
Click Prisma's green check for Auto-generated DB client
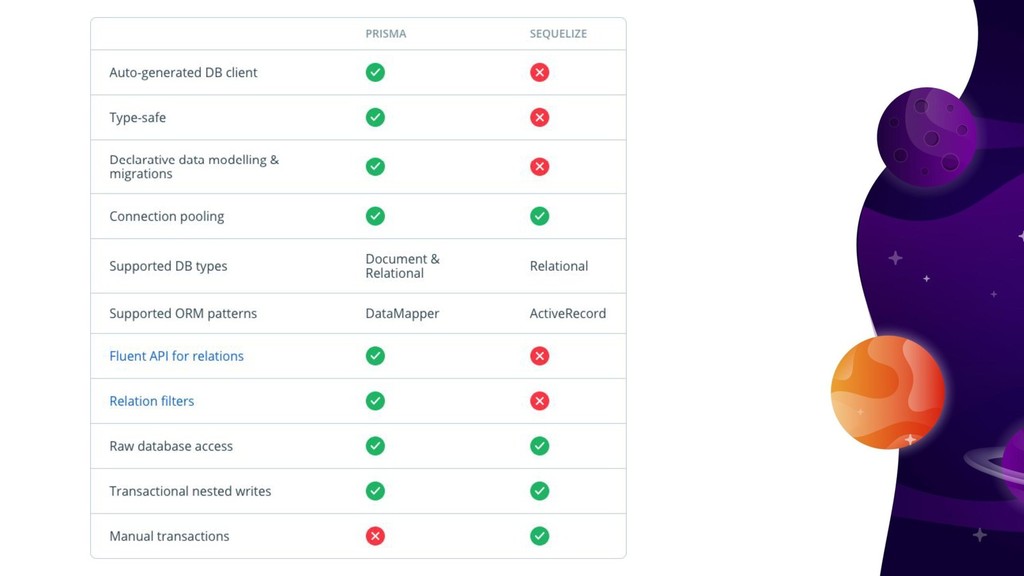[x=375, y=72]
